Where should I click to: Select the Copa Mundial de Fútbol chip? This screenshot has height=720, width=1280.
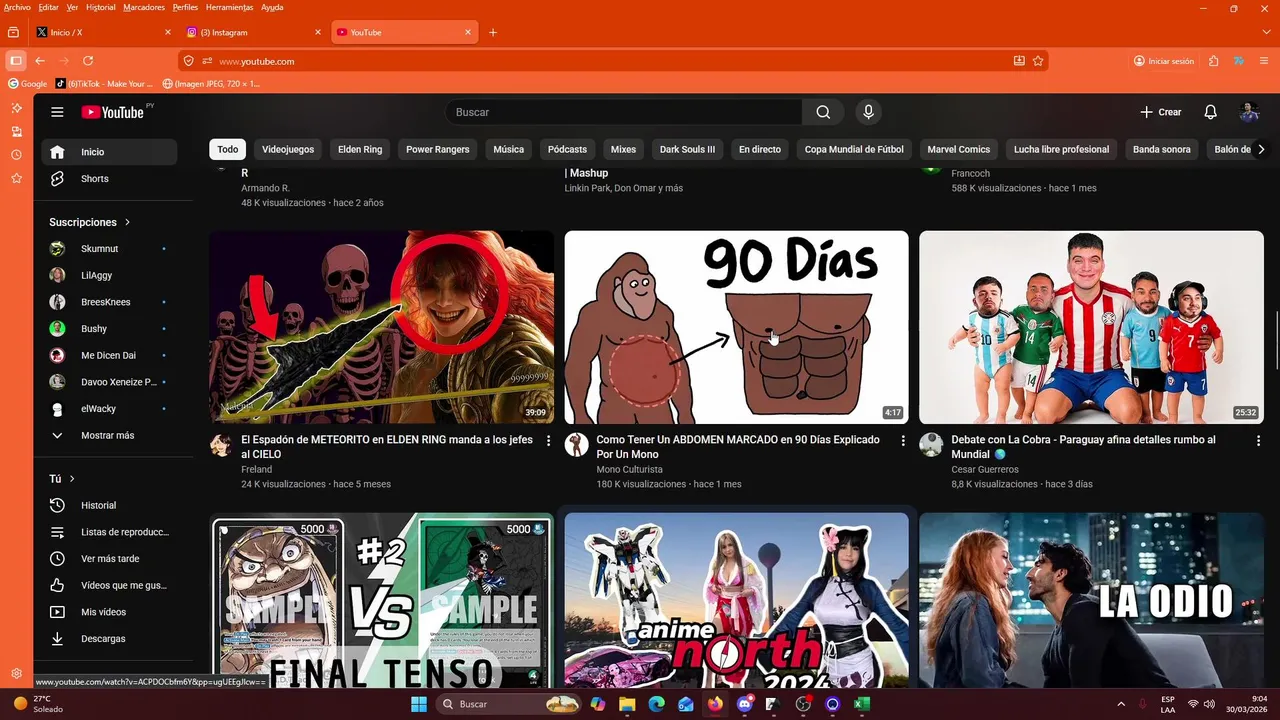pos(854,149)
